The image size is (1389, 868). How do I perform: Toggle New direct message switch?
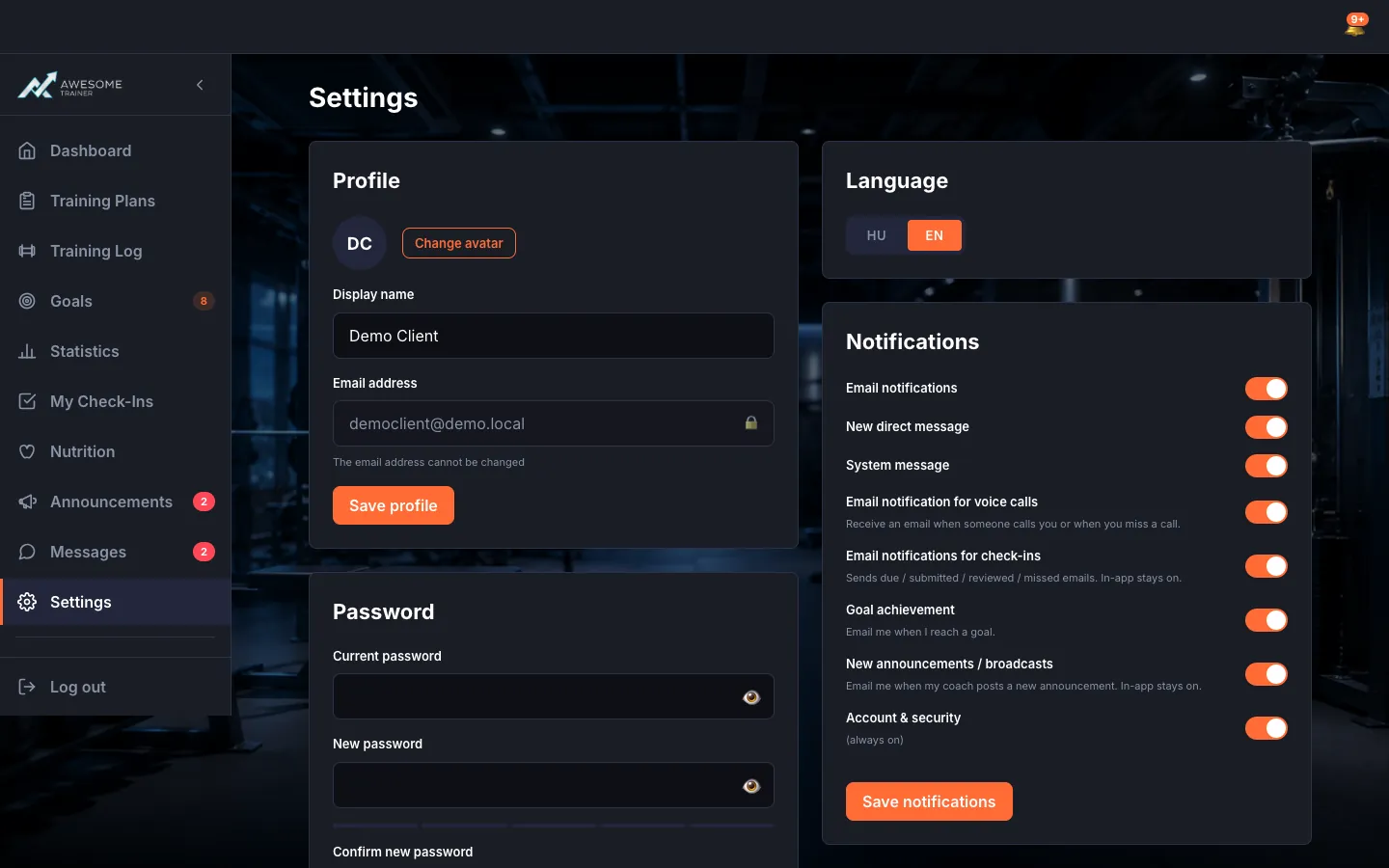[x=1266, y=427]
